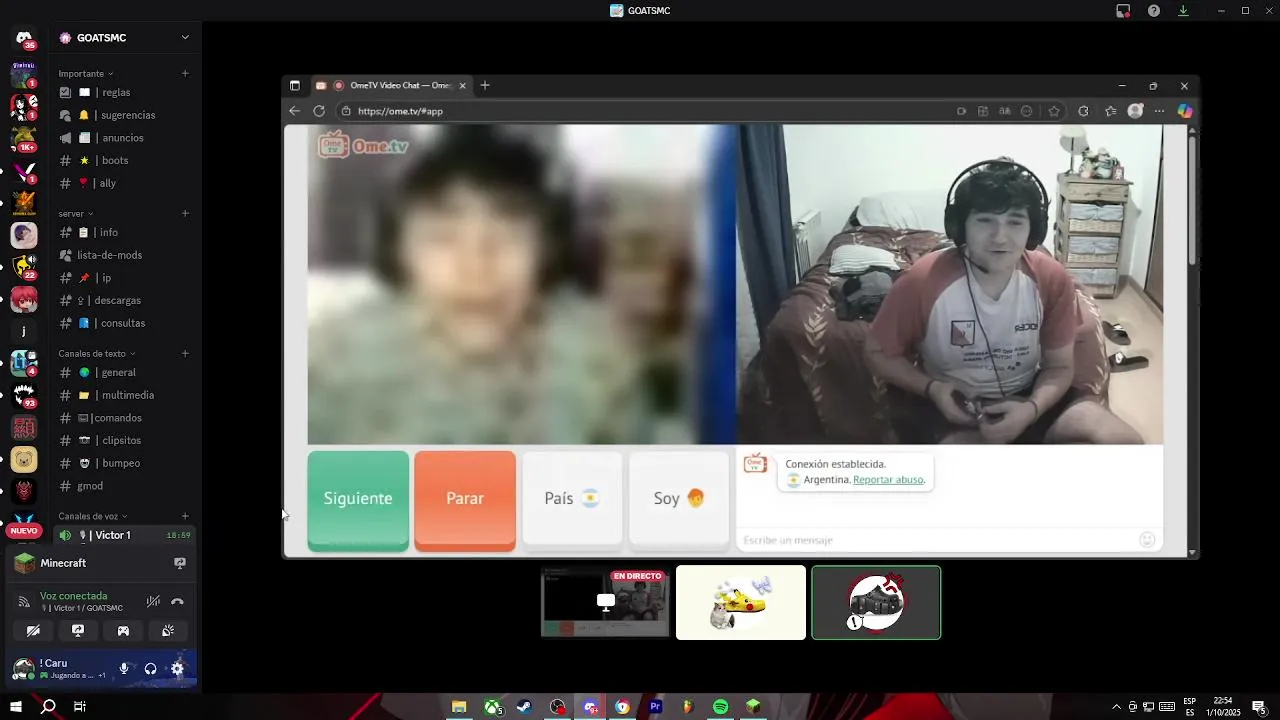Collapse Canales de voz category
Screen dimensions: 1280x720
tap(93, 517)
